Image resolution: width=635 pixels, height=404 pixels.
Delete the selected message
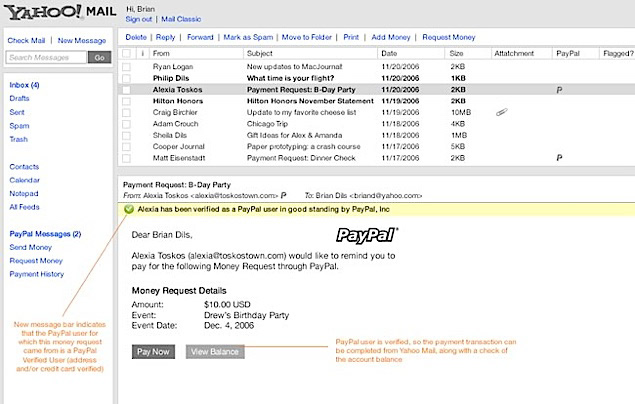click(x=136, y=37)
